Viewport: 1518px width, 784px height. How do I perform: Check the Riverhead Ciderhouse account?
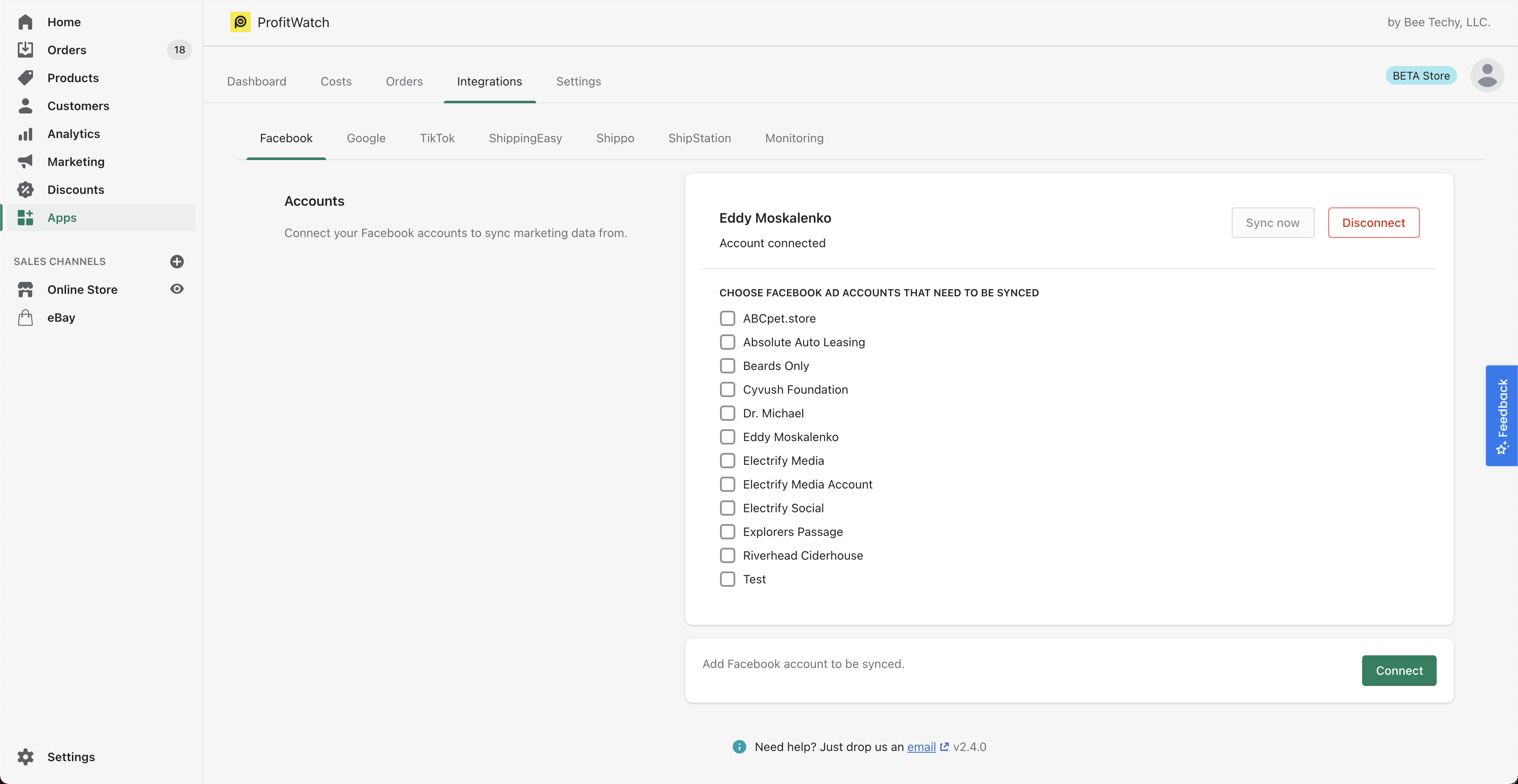[727, 555]
